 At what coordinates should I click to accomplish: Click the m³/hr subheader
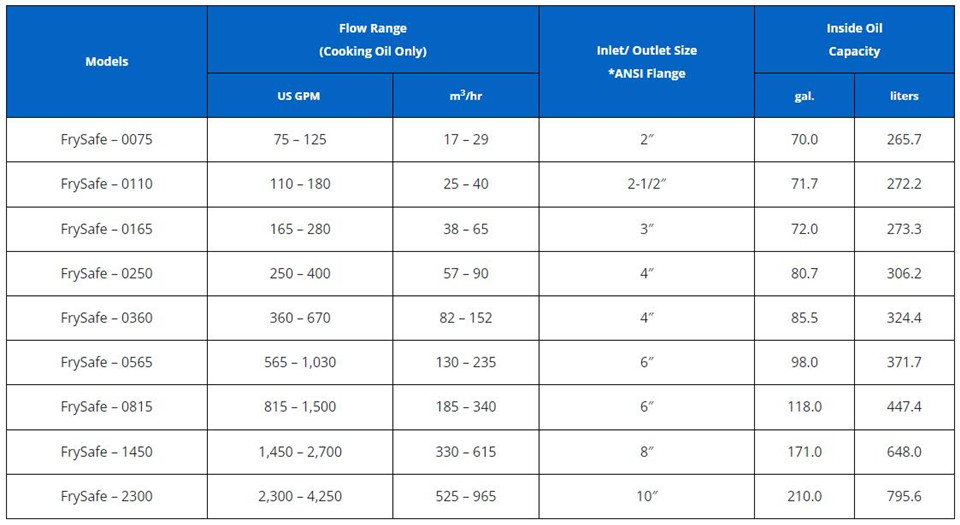click(x=466, y=95)
